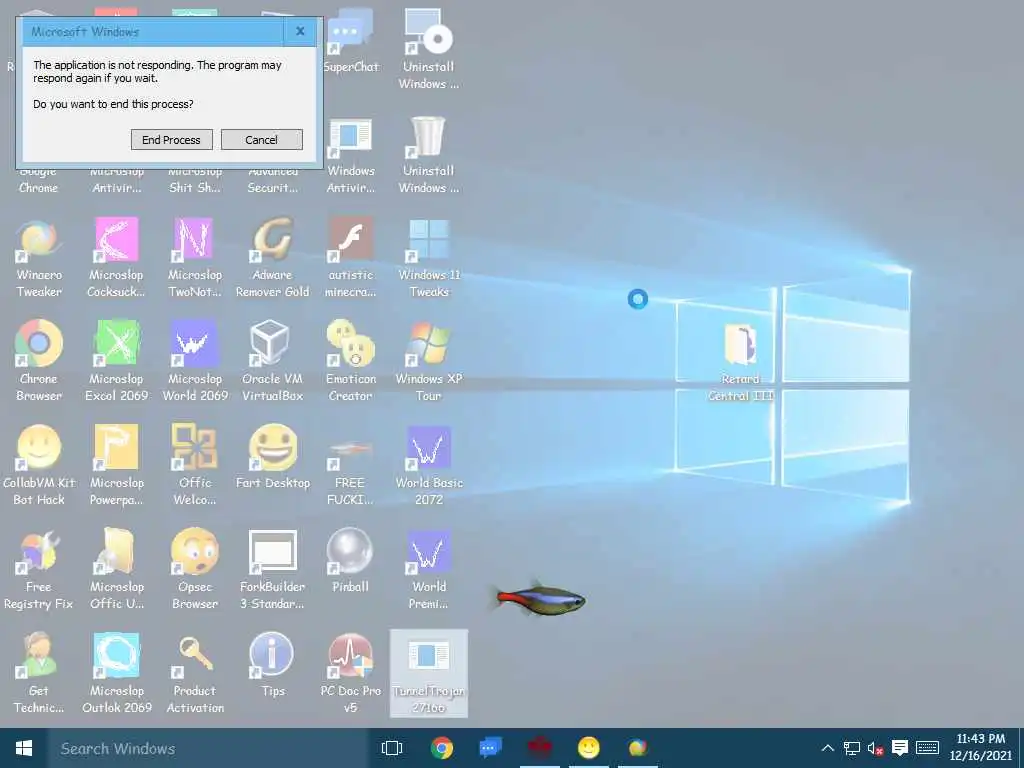Open the Windows Antivir... desktop shortcut
Image resolution: width=1024 pixels, height=768 pixels.
tap(351, 154)
